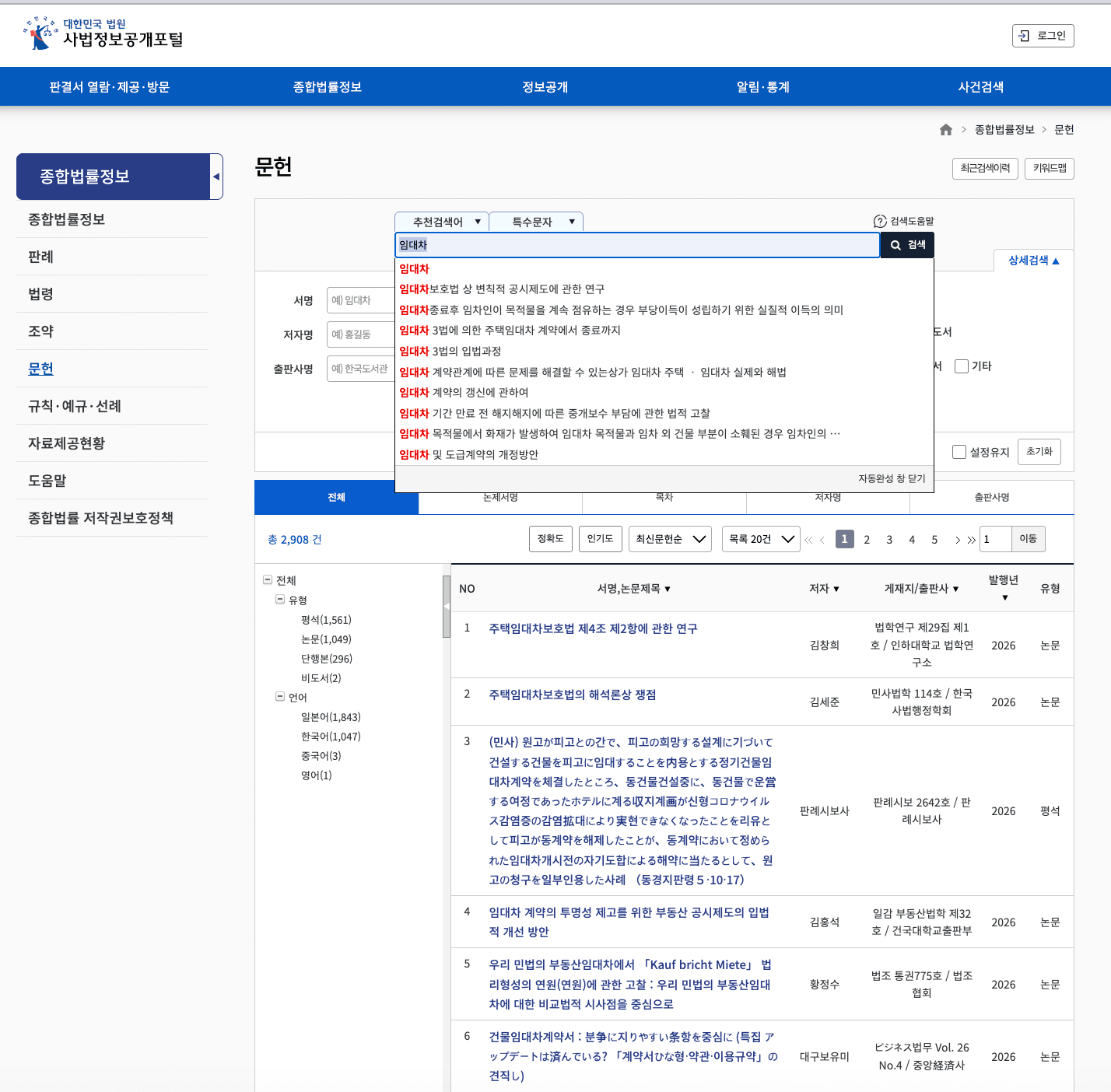Open the 목록 20건 list-size dropdown
The image size is (1111, 1092).
coord(761,539)
